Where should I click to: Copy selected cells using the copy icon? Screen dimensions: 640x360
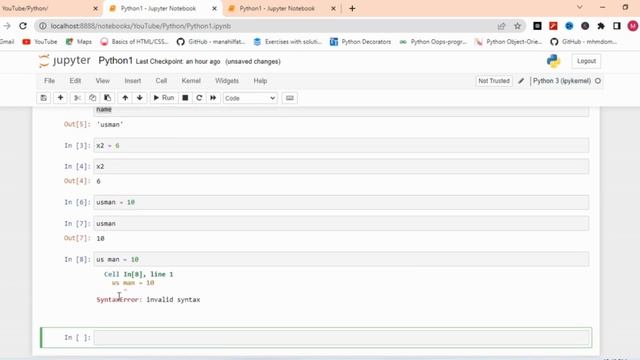[x=92, y=98]
